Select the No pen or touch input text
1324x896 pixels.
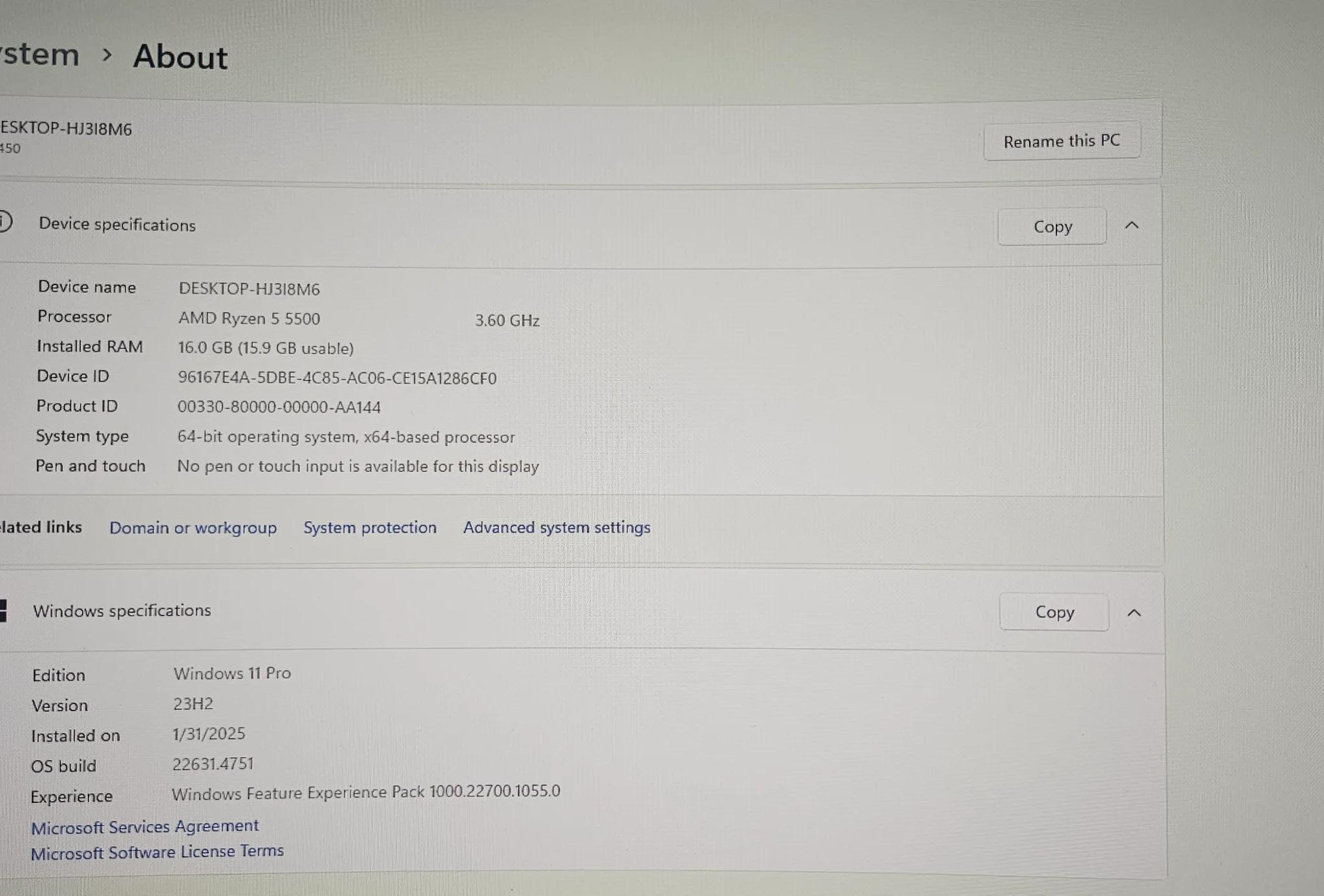[x=358, y=466]
